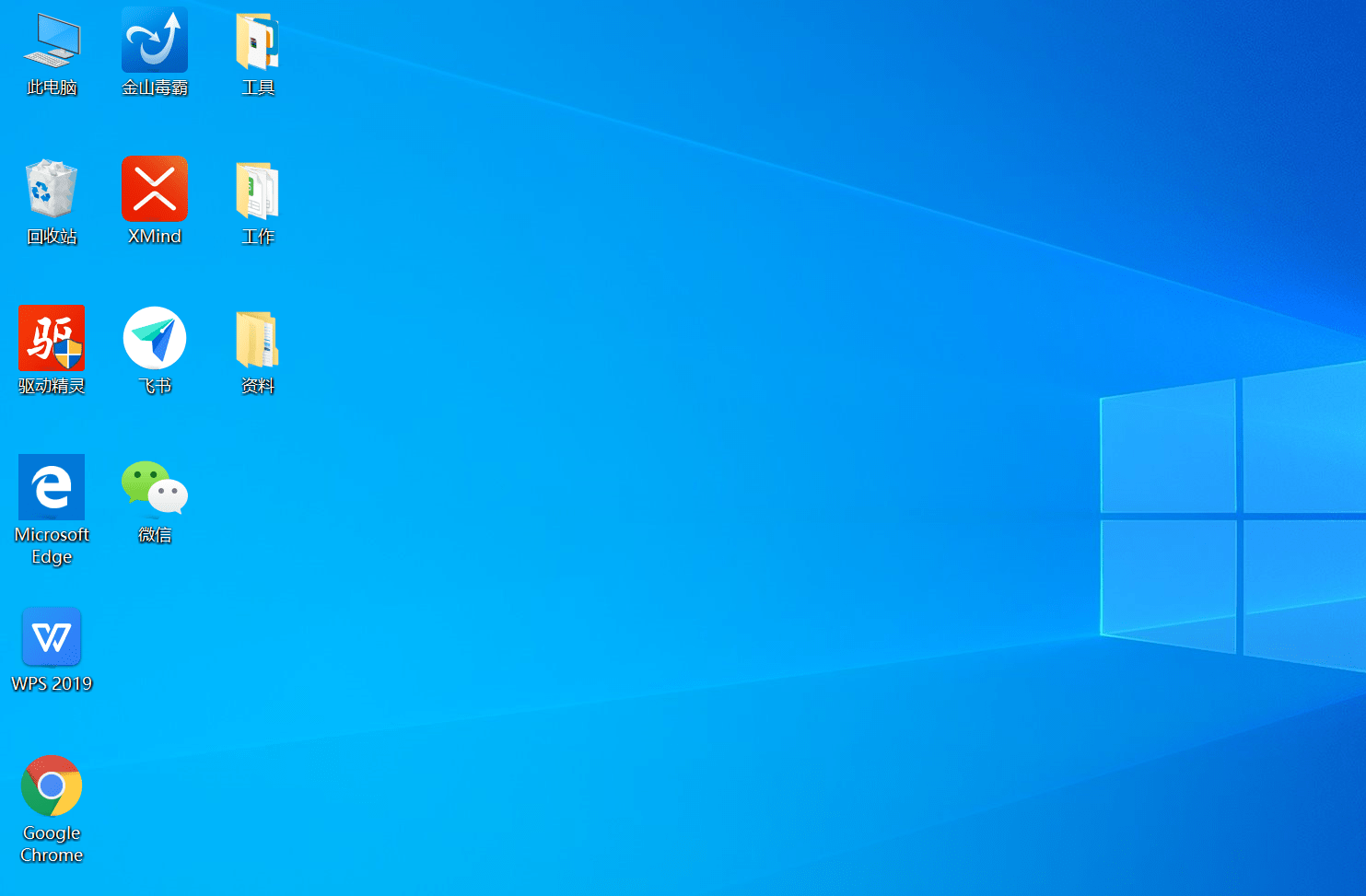Click the "微信" label text
Image resolution: width=1366 pixels, height=896 pixels.
(155, 535)
